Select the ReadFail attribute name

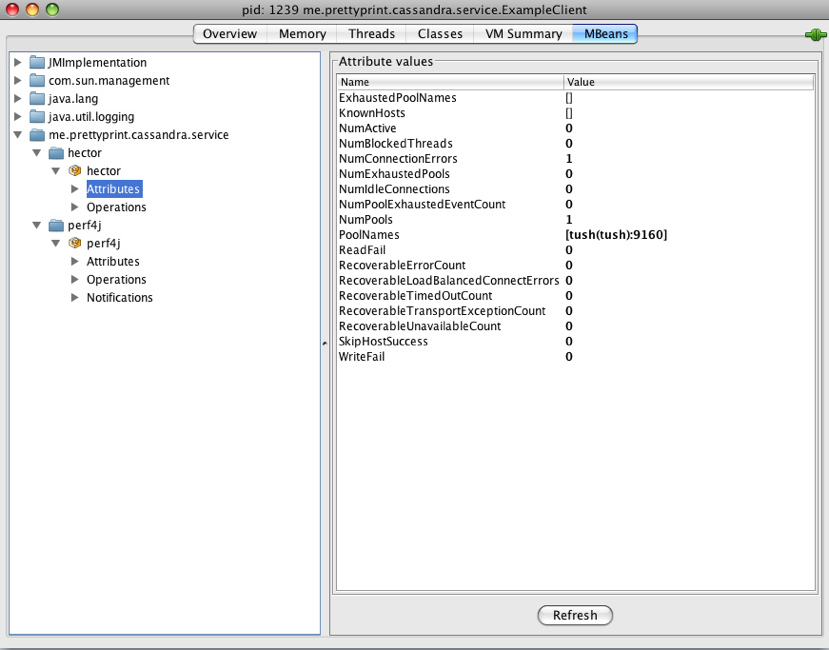[x=362, y=250]
